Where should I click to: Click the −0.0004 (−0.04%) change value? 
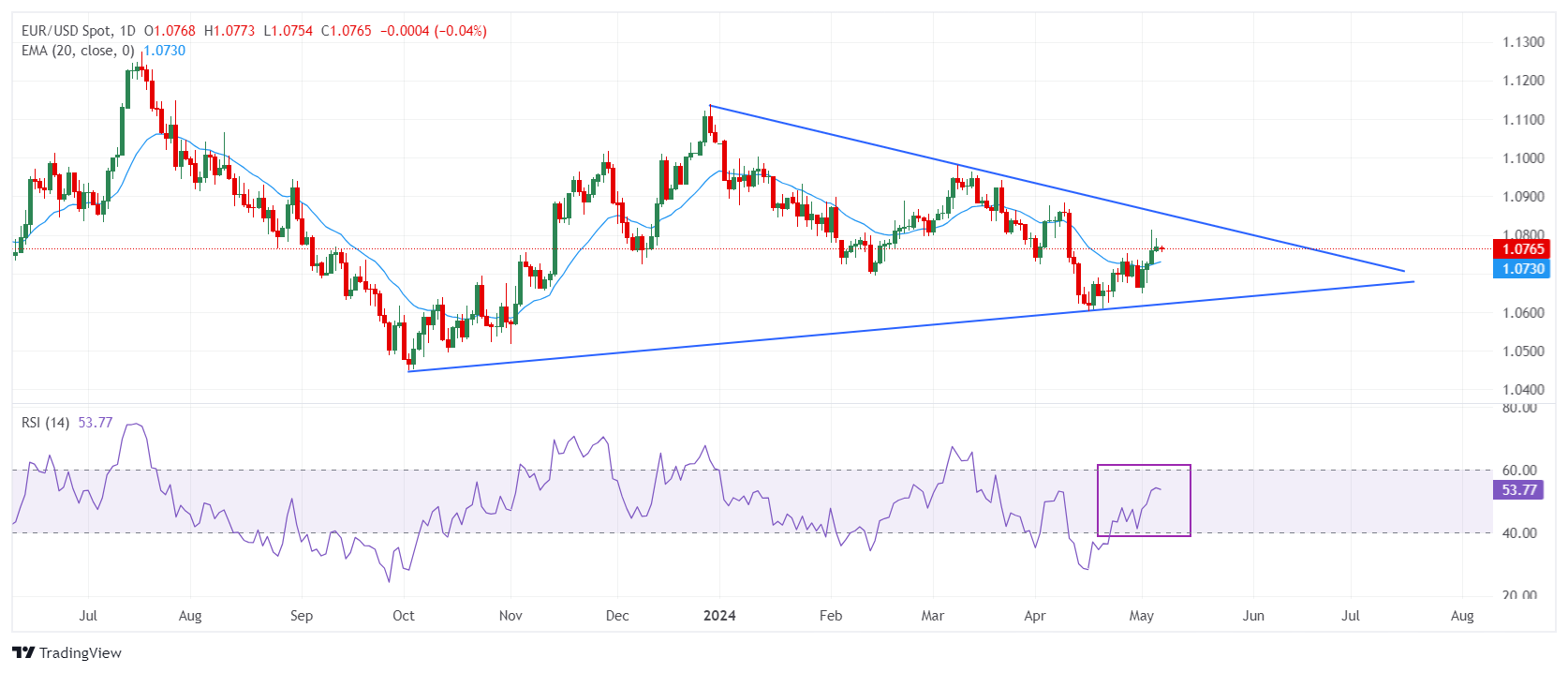433,31
